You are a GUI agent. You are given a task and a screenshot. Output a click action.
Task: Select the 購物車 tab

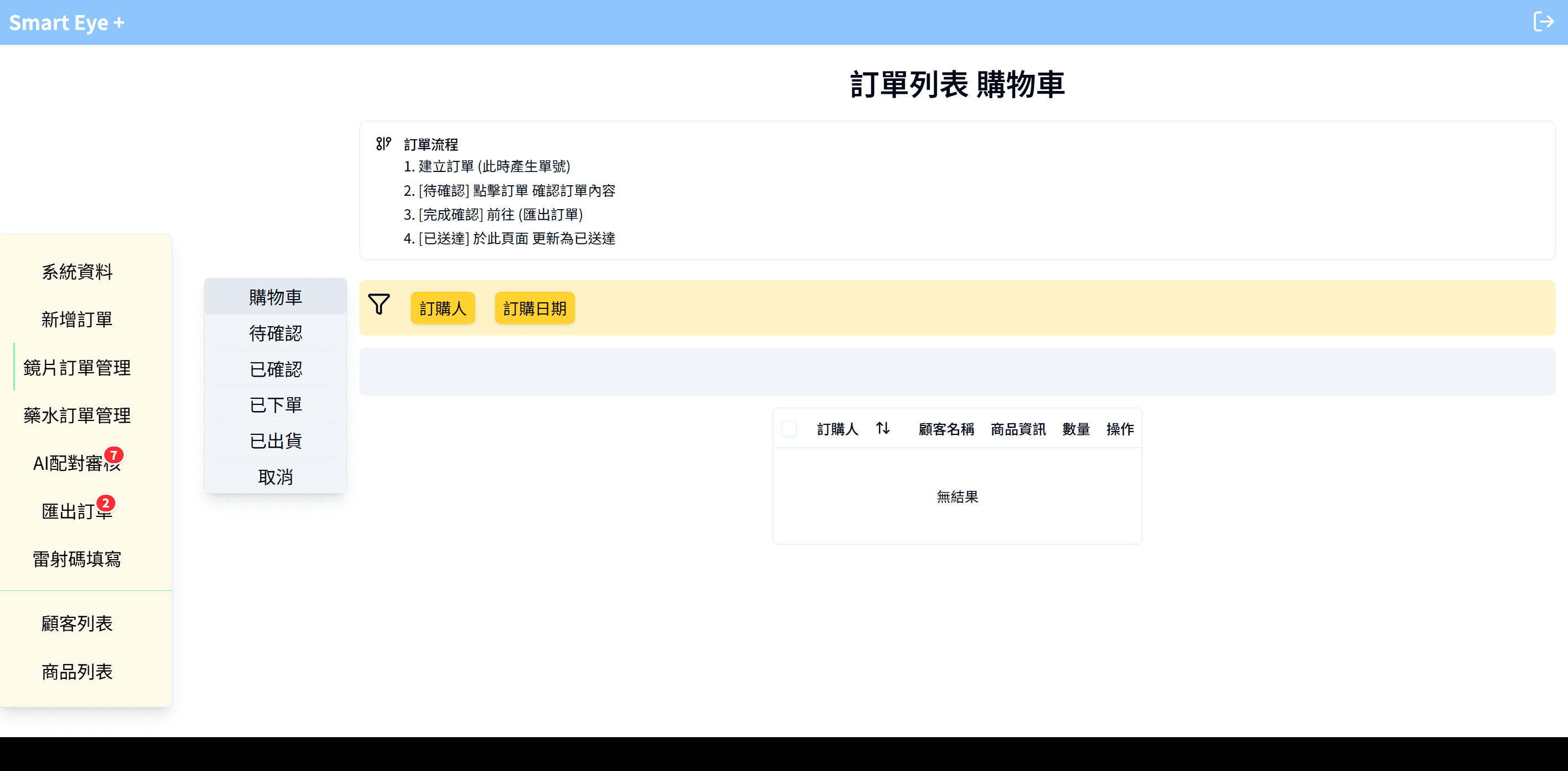point(275,297)
